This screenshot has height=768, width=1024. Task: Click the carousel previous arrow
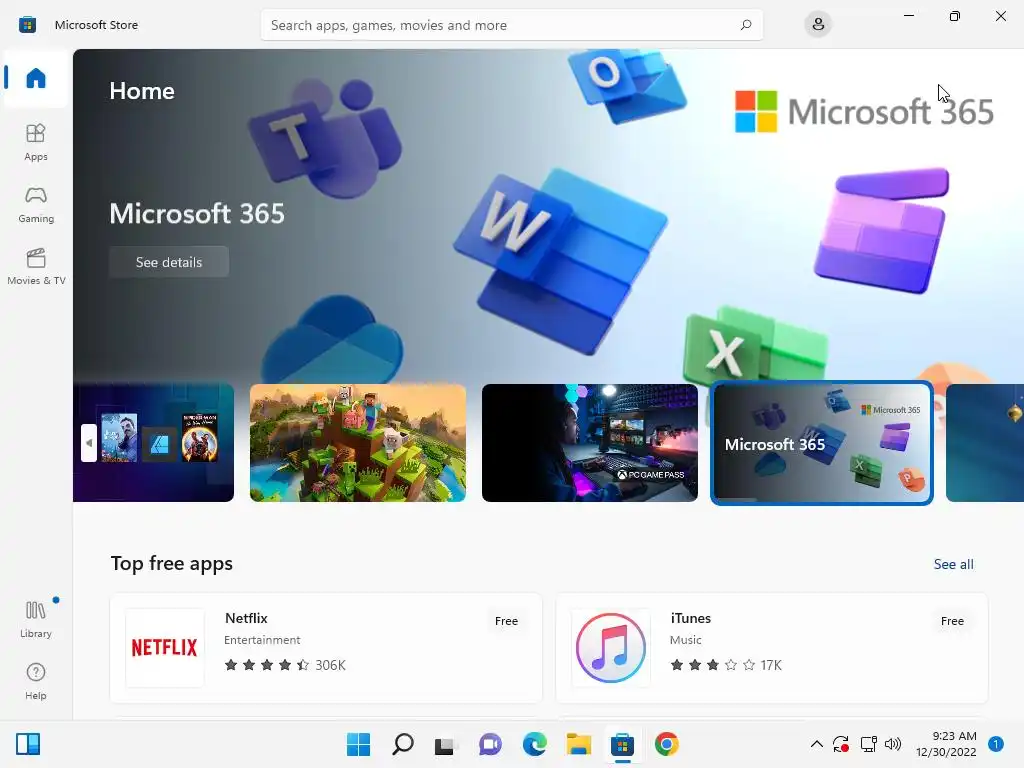click(89, 443)
